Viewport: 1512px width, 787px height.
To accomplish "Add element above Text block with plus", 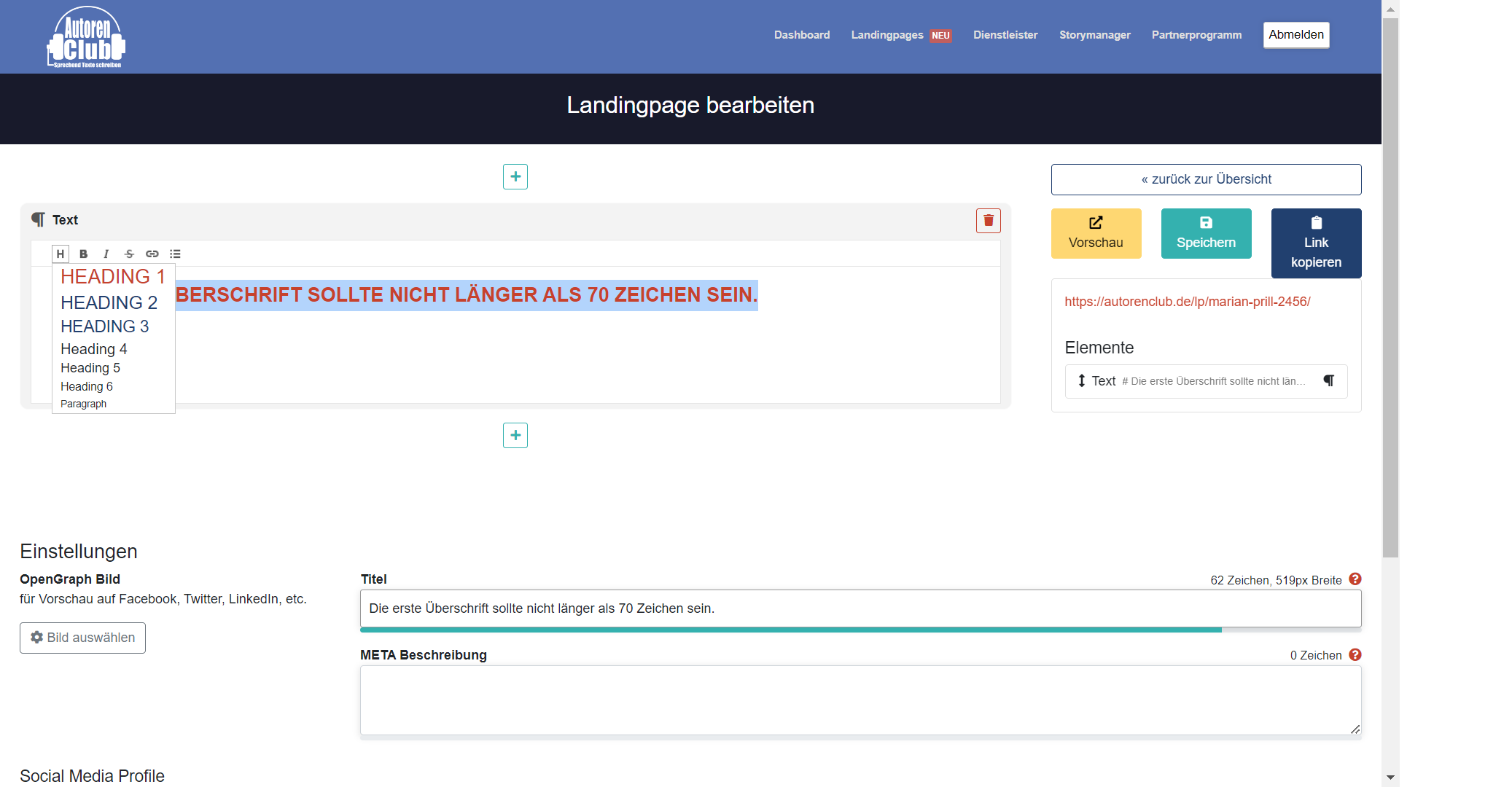I will tap(515, 176).
